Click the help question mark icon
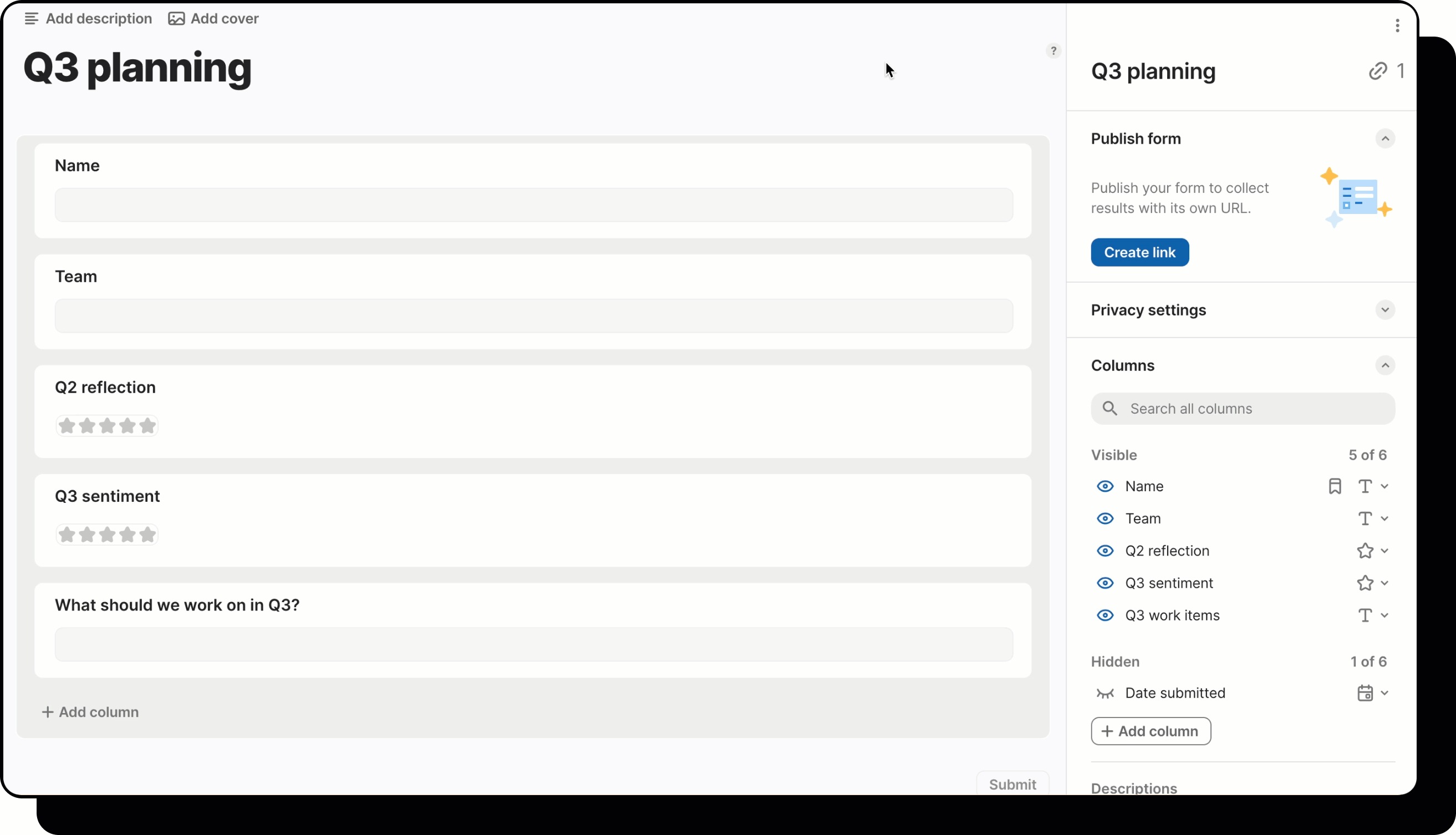Viewport: 1456px width, 835px height. click(1053, 51)
